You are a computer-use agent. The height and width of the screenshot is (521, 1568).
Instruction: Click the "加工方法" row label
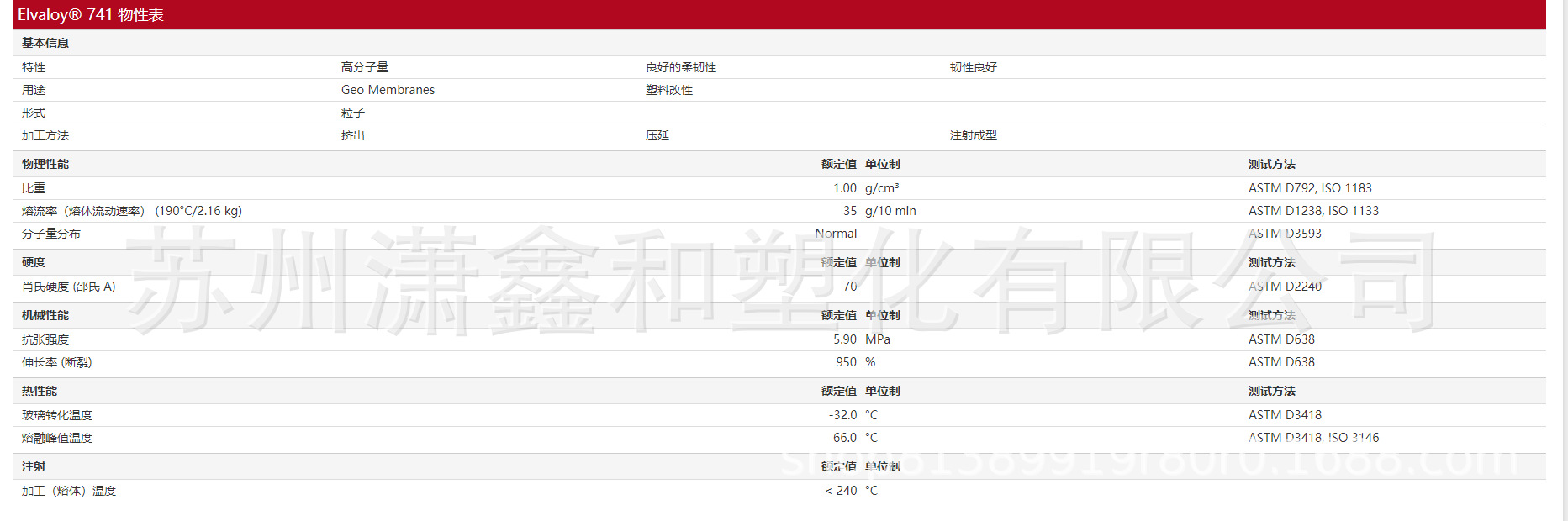click(x=45, y=135)
